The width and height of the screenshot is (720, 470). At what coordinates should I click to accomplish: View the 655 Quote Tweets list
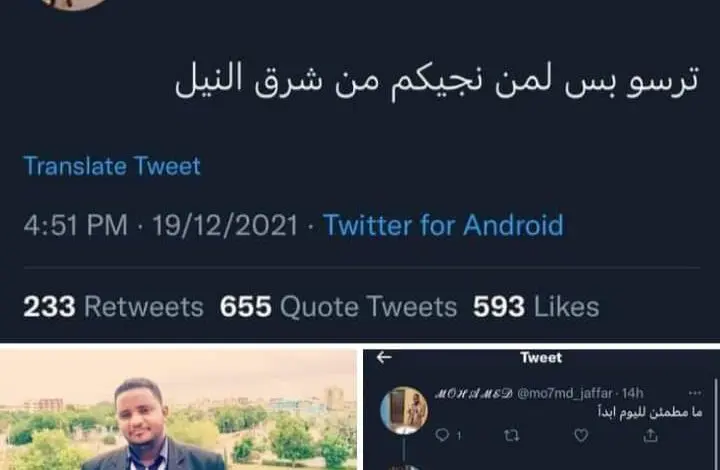click(x=338, y=307)
